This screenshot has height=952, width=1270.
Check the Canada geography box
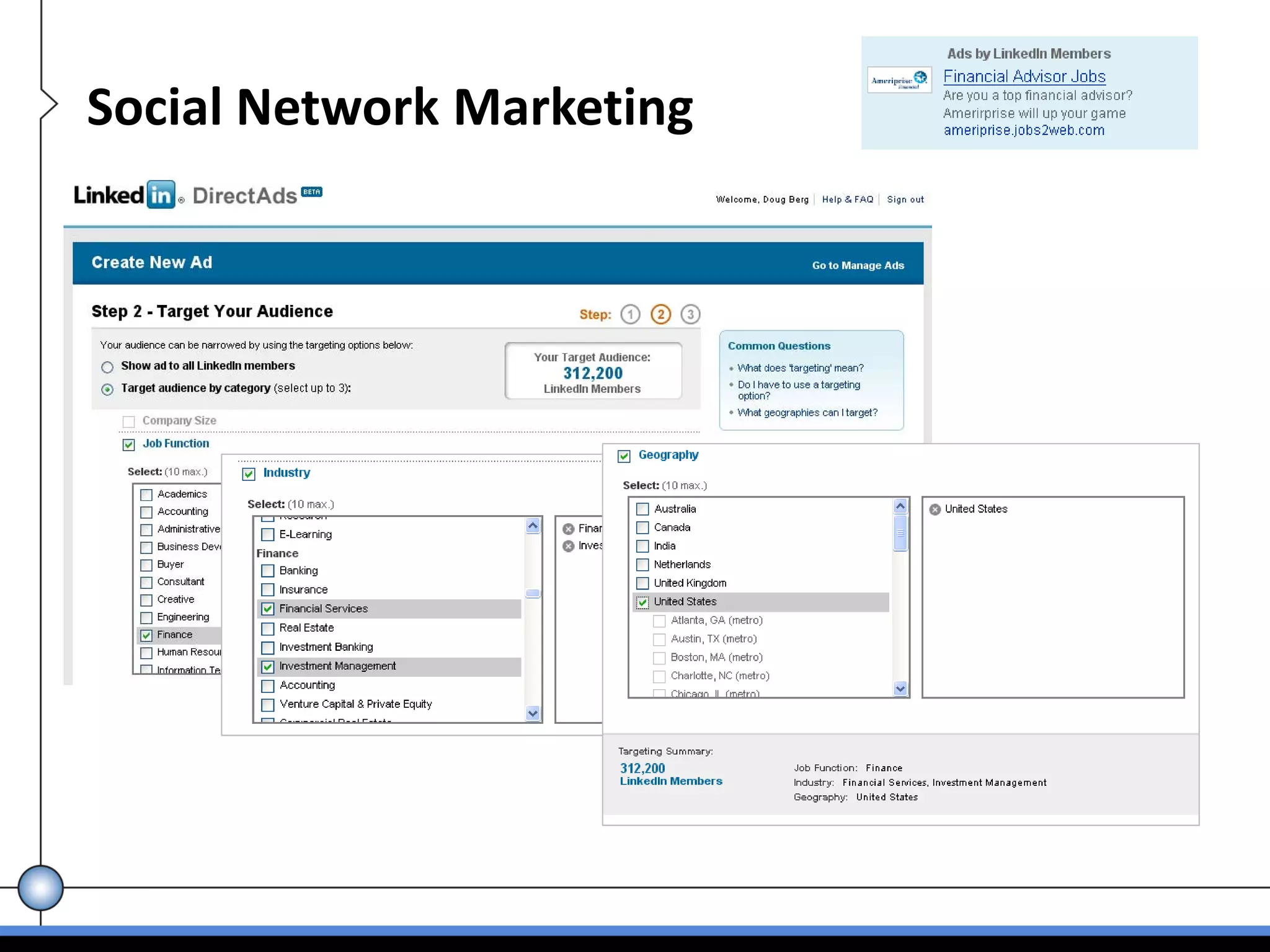[x=643, y=527]
